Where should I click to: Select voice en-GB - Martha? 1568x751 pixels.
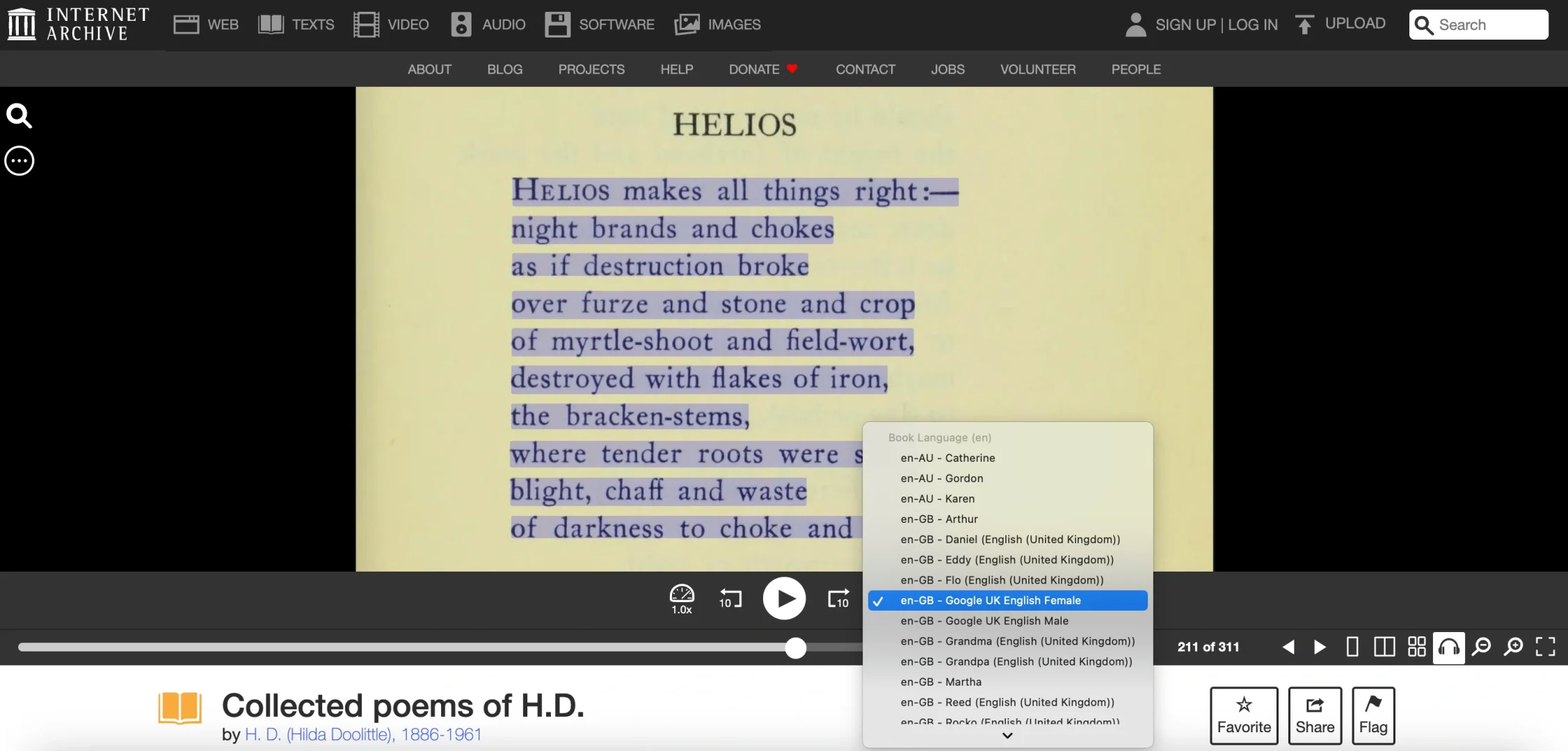(1008, 682)
